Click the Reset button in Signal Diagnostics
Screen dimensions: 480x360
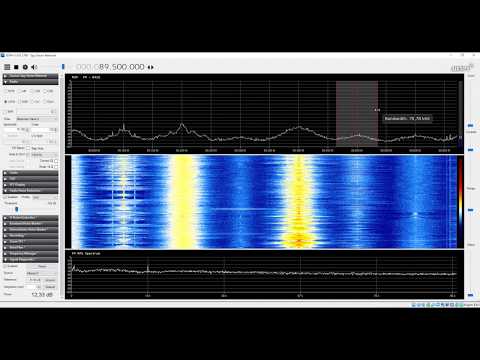(42, 266)
